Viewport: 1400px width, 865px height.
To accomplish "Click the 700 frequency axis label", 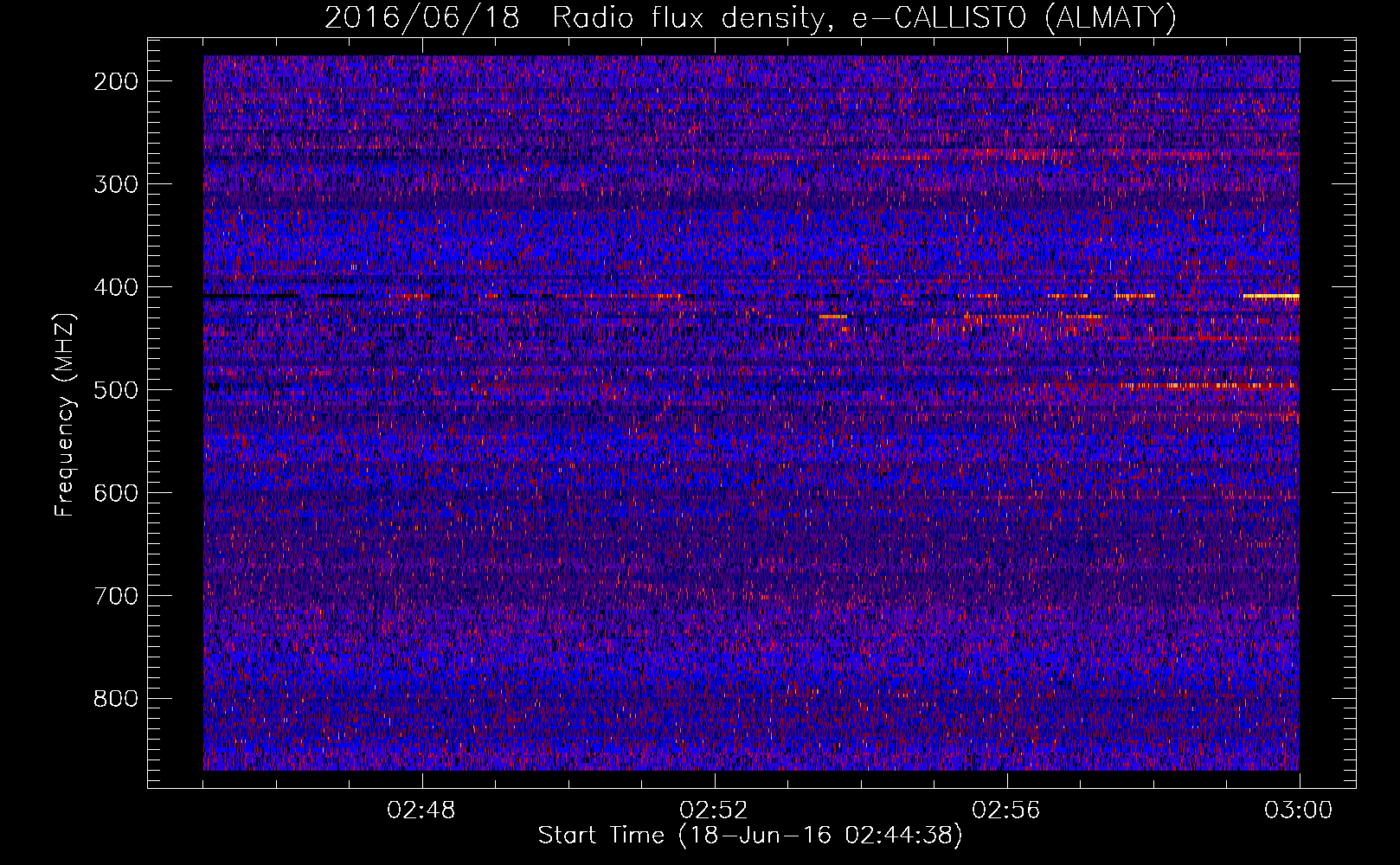I will pos(115,596).
